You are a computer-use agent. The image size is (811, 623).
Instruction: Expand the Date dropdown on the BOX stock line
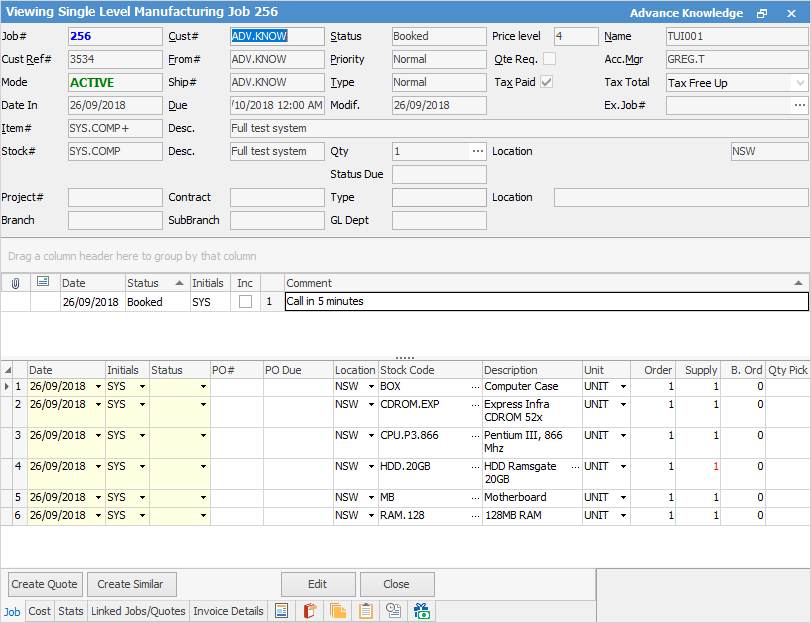click(x=97, y=385)
